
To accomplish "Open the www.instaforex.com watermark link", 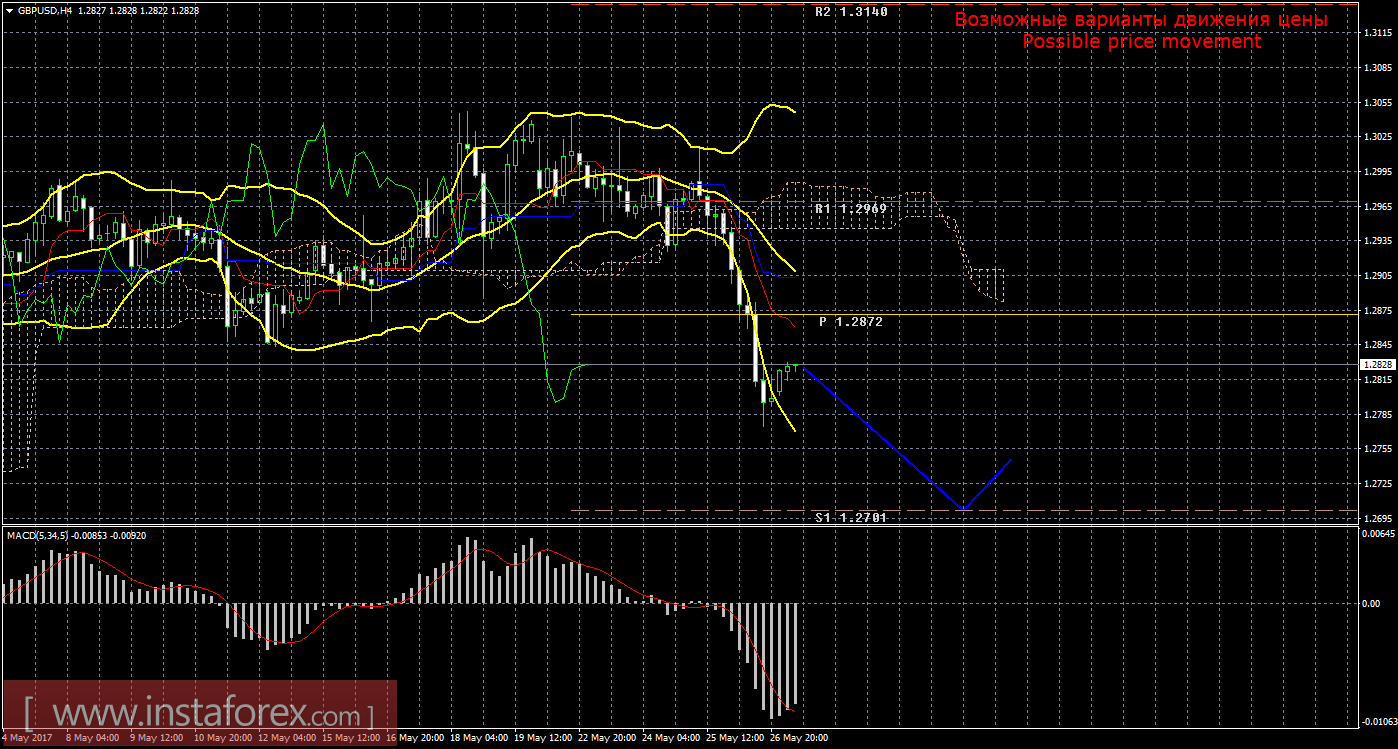I will (198, 715).
